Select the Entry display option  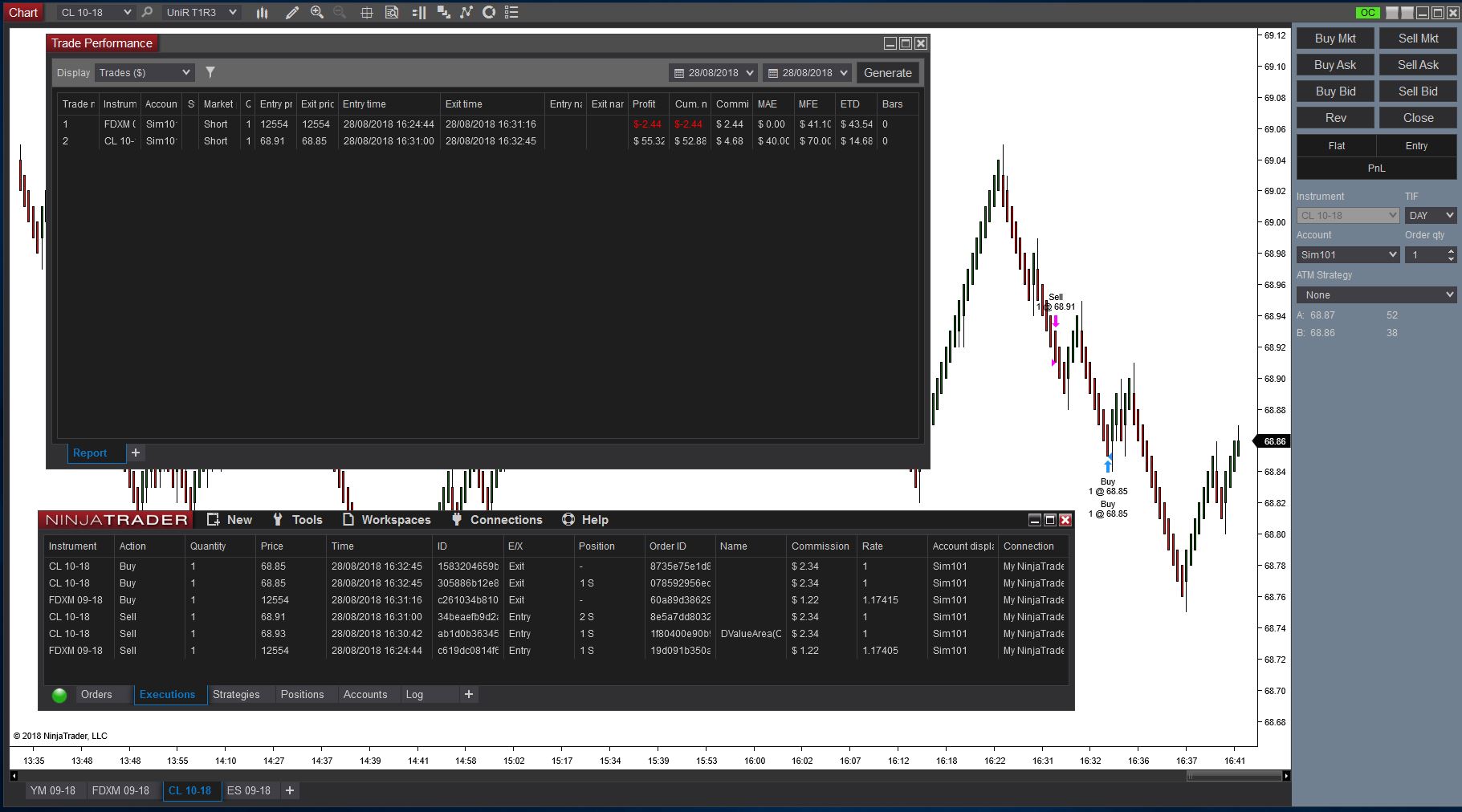(x=1417, y=146)
